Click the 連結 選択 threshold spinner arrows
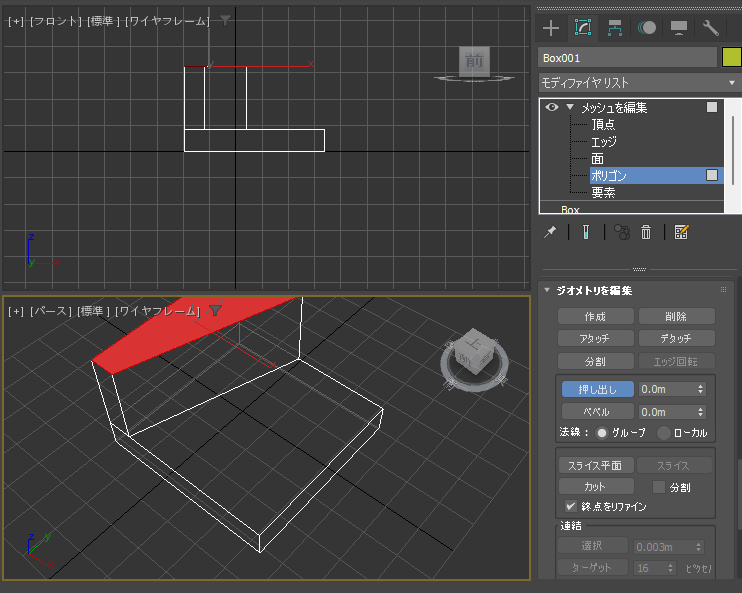 pos(698,547)
